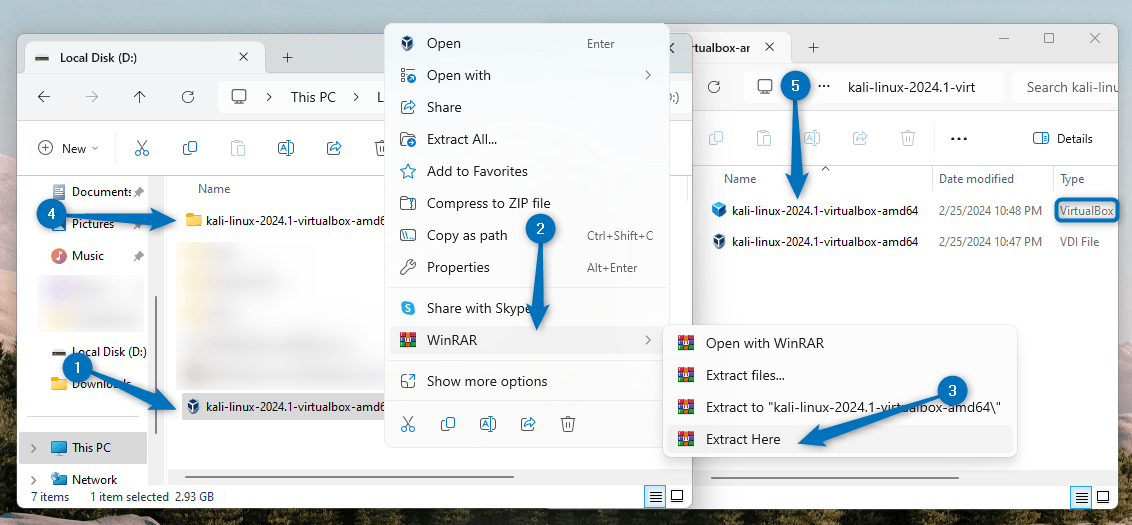Screen dimensions: 1132x525
Task: Select Local Disk (D:) in sidebar
Action: pos(100,352)
